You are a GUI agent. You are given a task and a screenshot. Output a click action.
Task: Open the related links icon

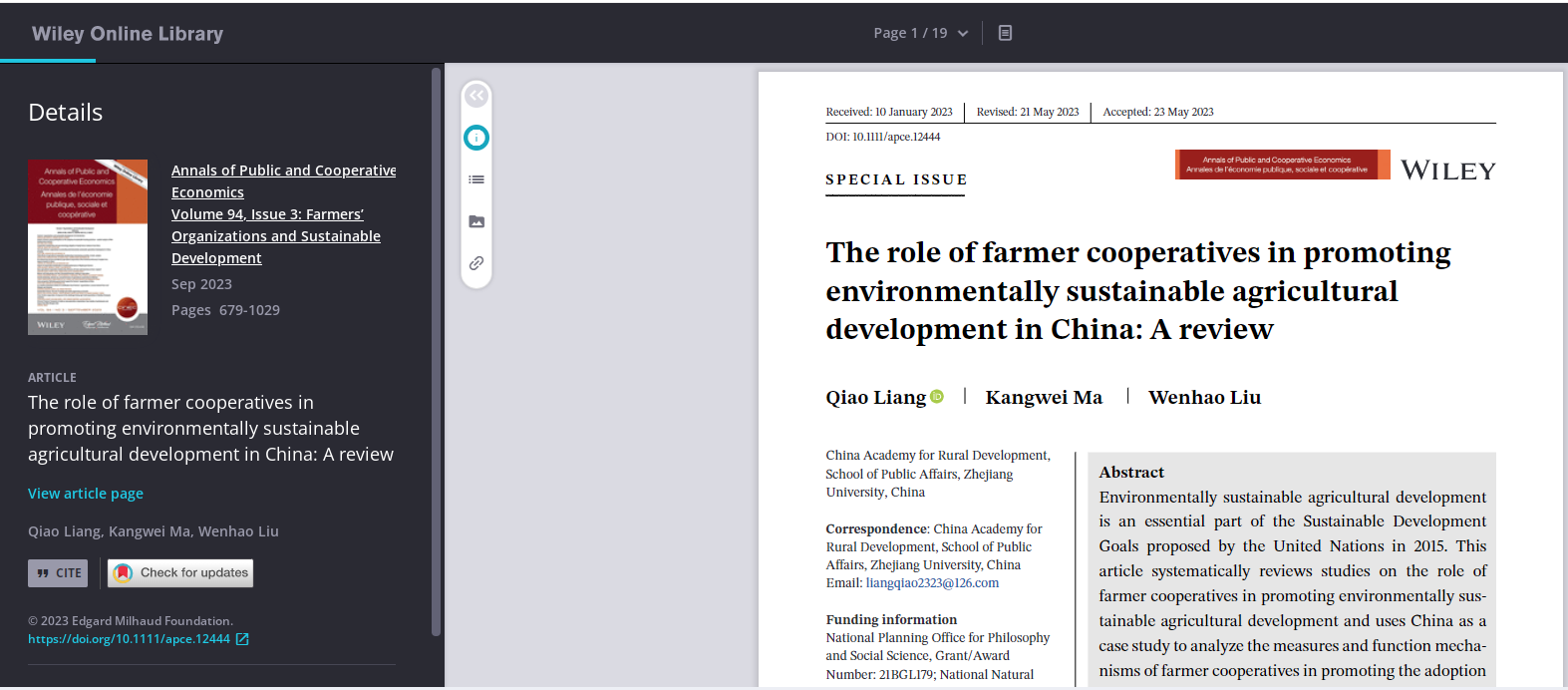coord(476,263)
